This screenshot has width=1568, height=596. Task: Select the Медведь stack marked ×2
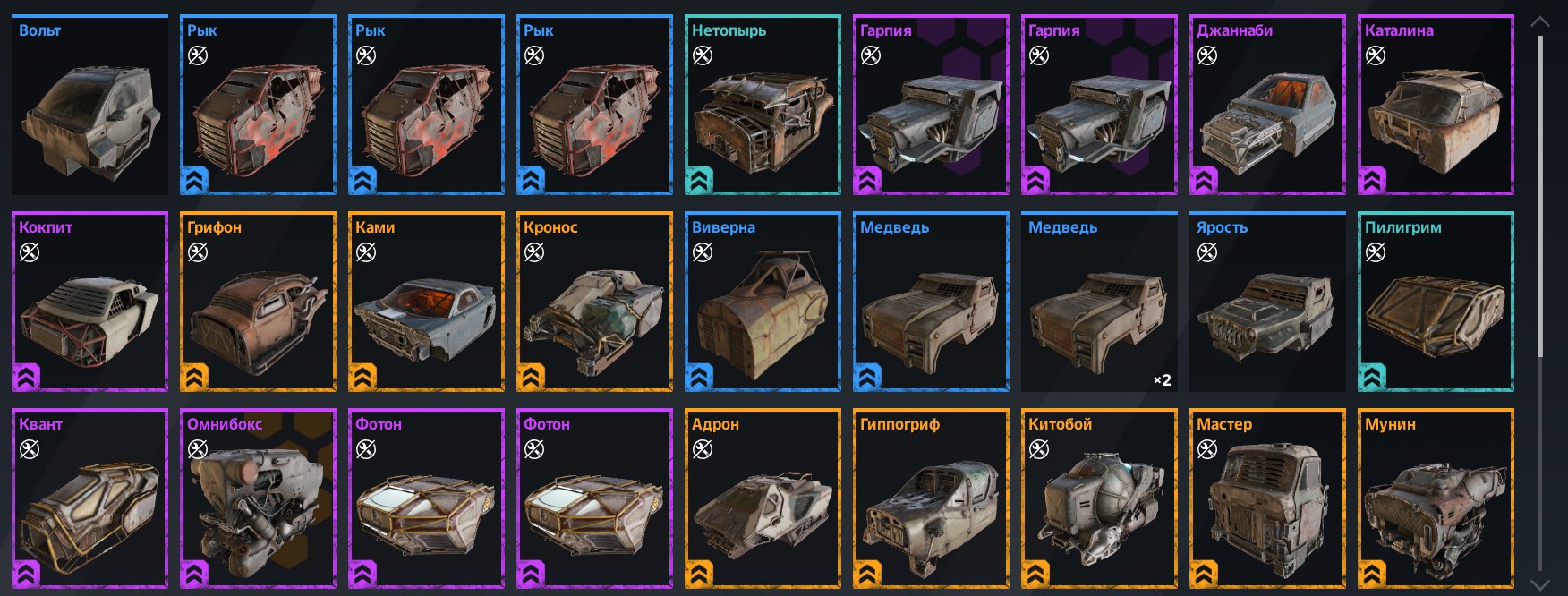[x=1099, y=302]
